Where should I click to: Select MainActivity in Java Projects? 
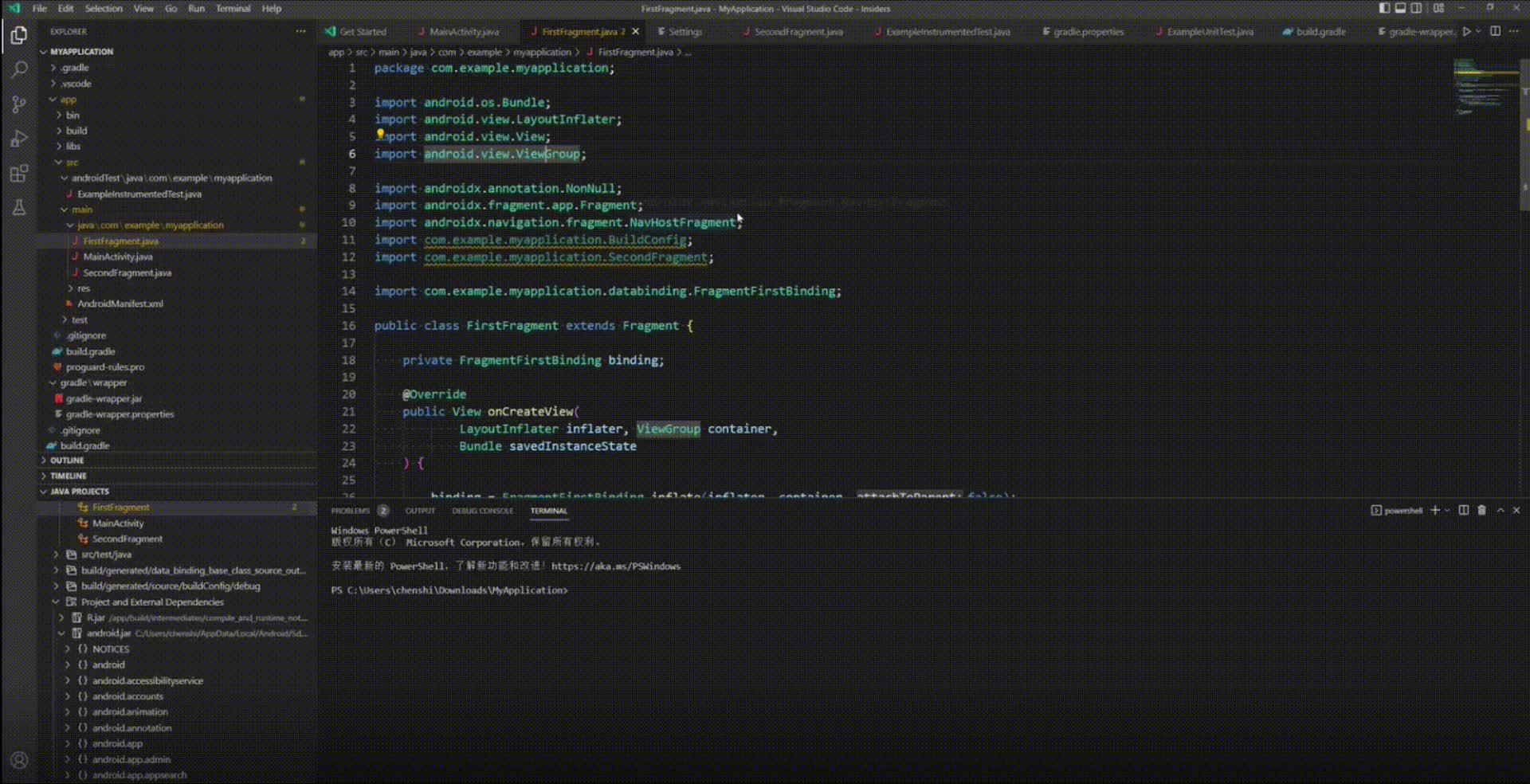[118, 523]
